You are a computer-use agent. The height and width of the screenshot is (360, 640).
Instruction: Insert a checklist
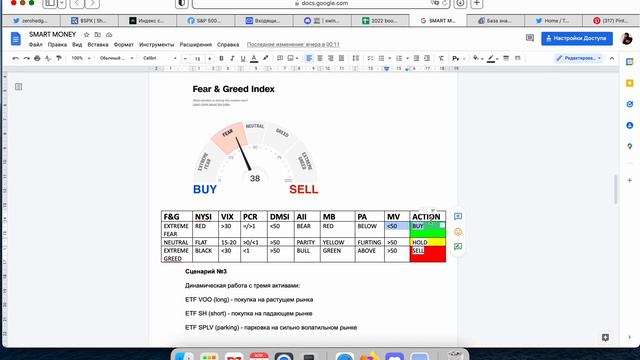[371, 58]
